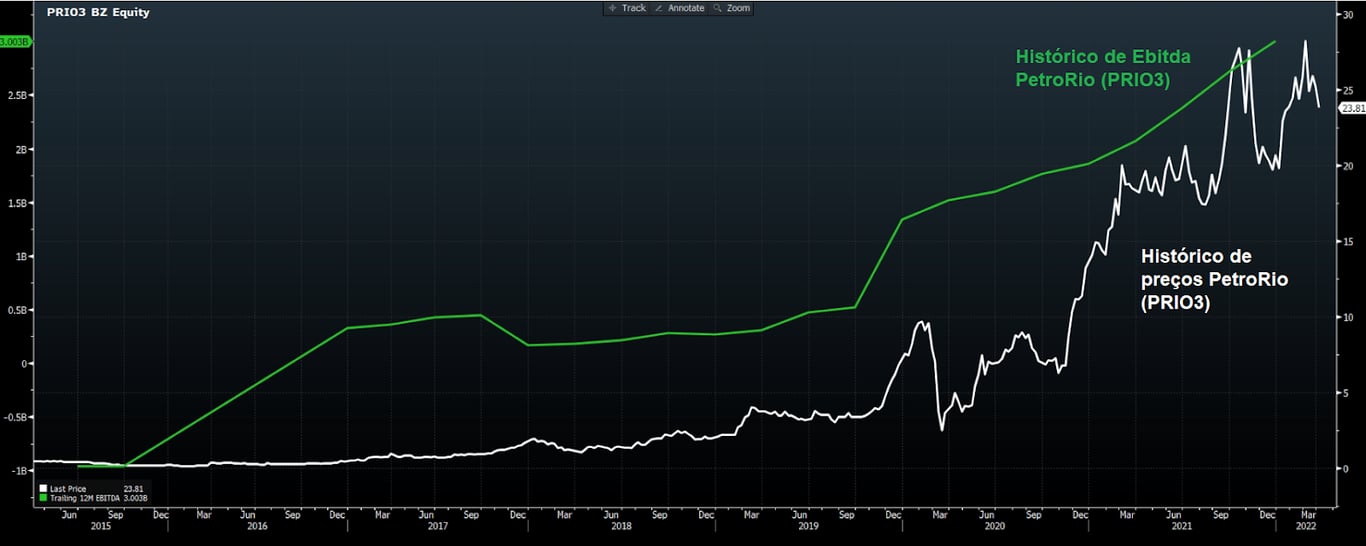Click the 1.5B left axis label
The image size is (1366, 546).
pyautogui.click(x=20, y=202)
